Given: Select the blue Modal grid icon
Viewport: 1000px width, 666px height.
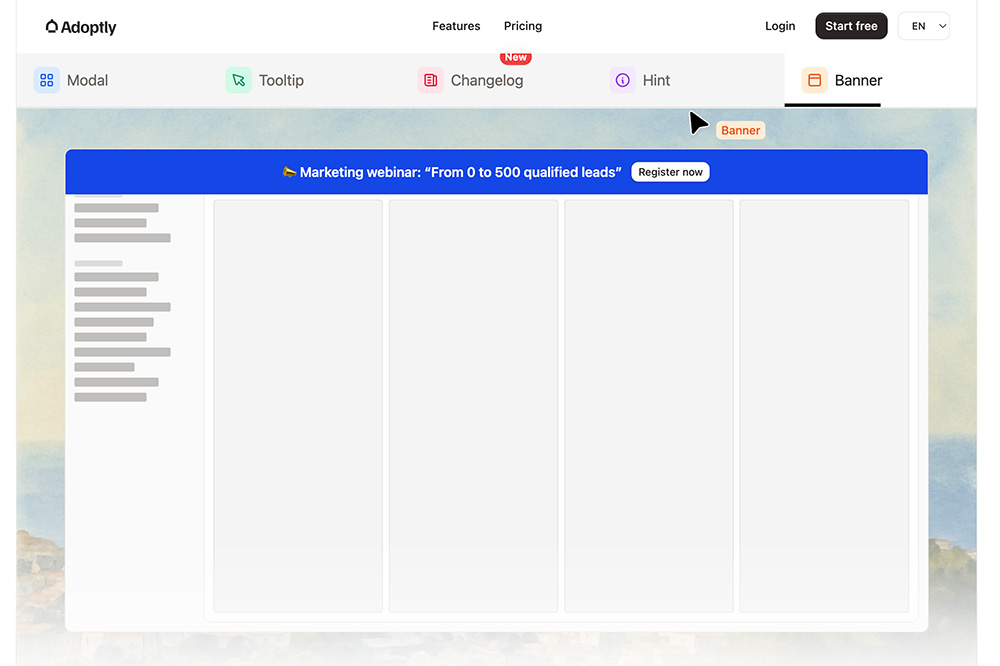Looking at the screenshot, I should click(47, 80).
